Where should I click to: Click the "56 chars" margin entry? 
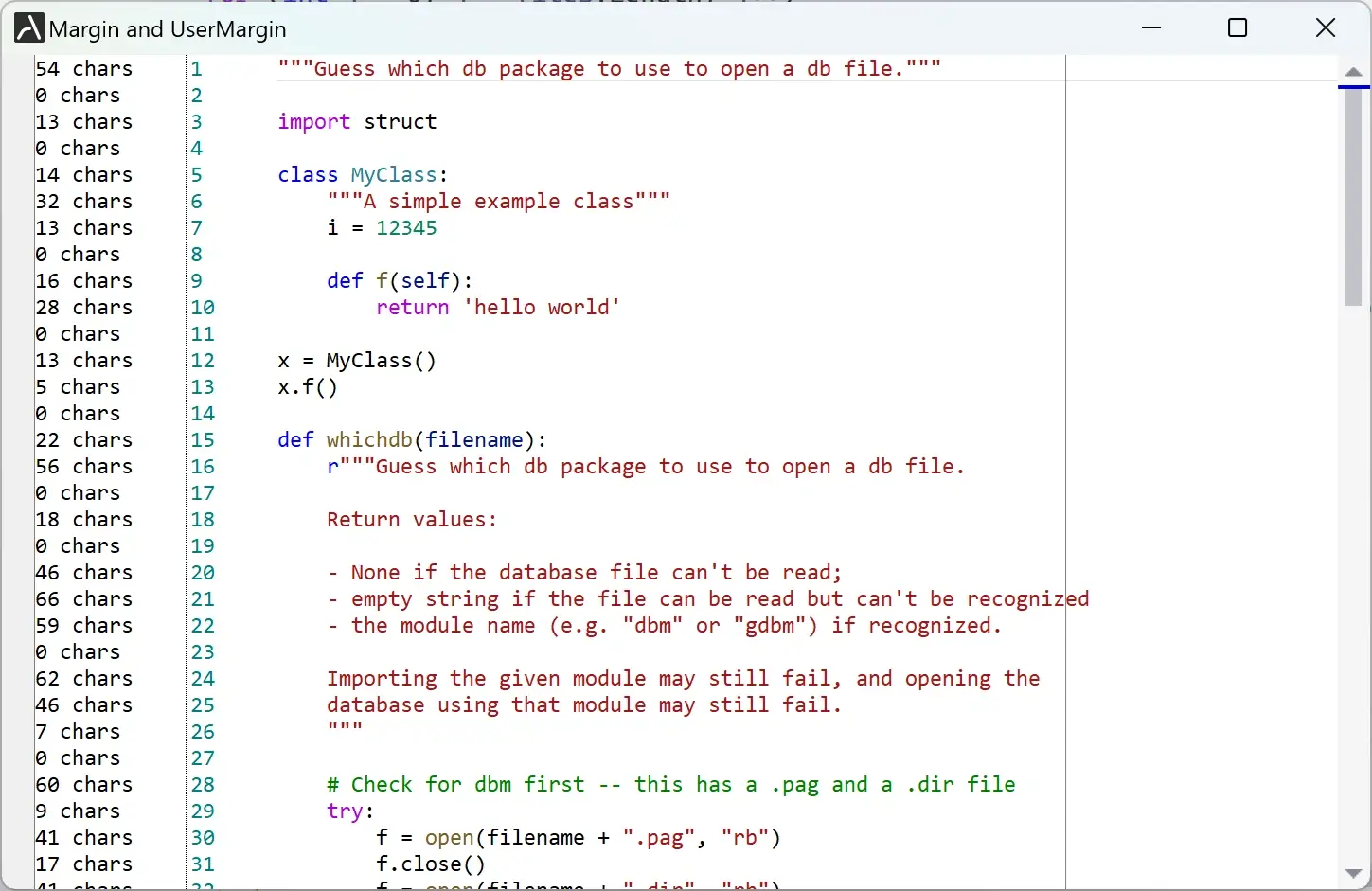pos(83,466)
